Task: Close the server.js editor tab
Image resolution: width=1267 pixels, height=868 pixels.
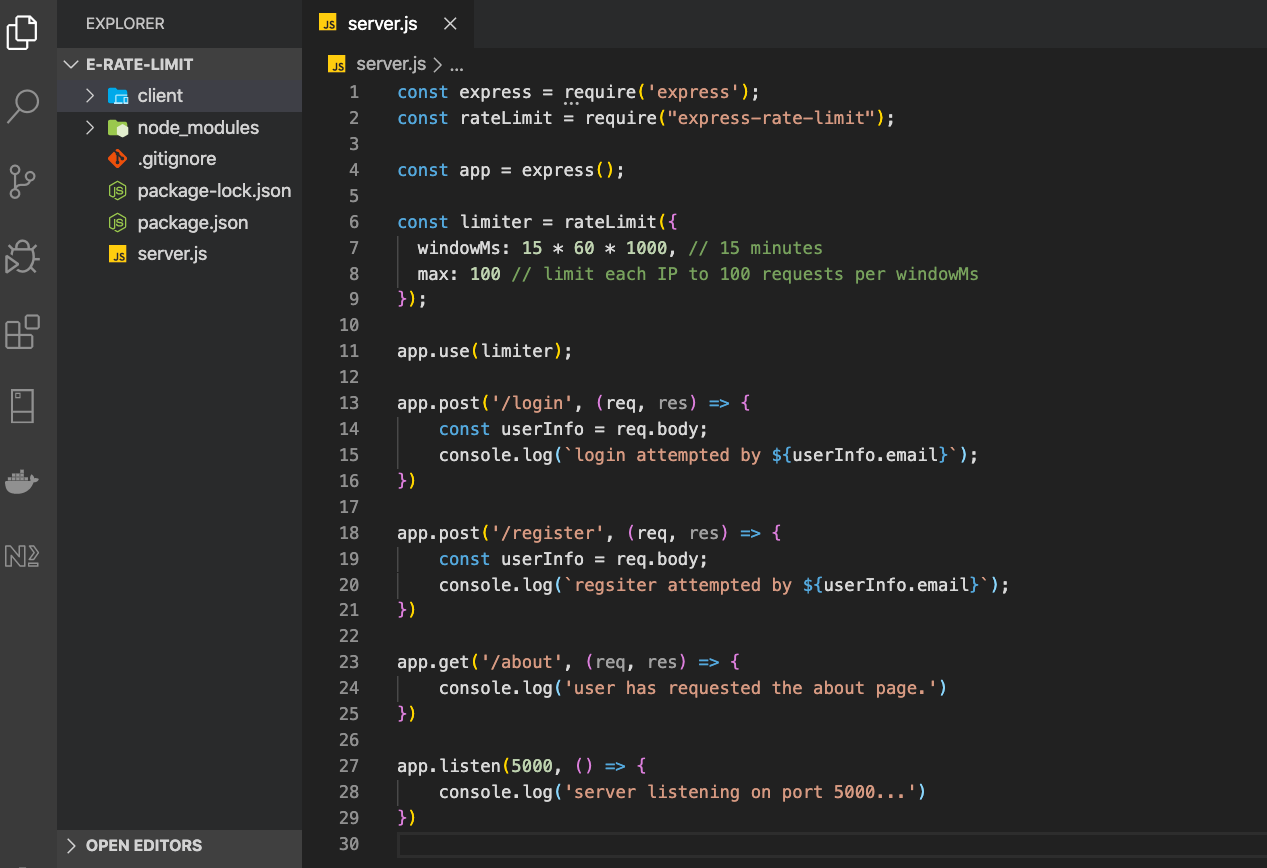Action: pos(450,24)
